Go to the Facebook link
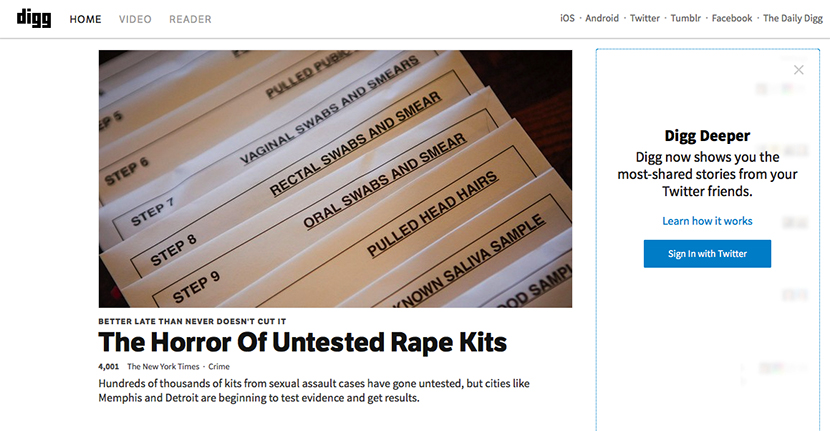This screenshot has width=830, height=431. click(x=732, y=18)
